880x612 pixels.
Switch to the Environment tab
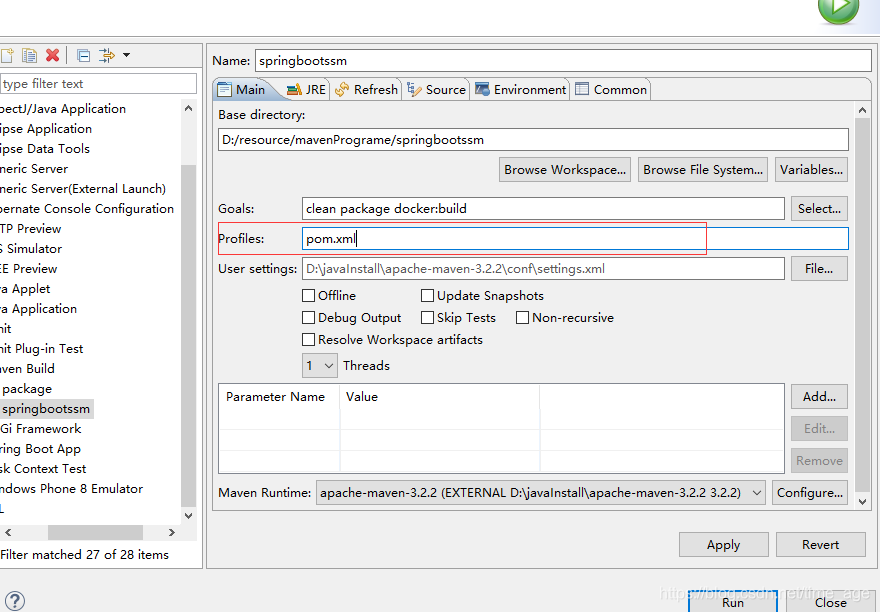pos(520,90)
